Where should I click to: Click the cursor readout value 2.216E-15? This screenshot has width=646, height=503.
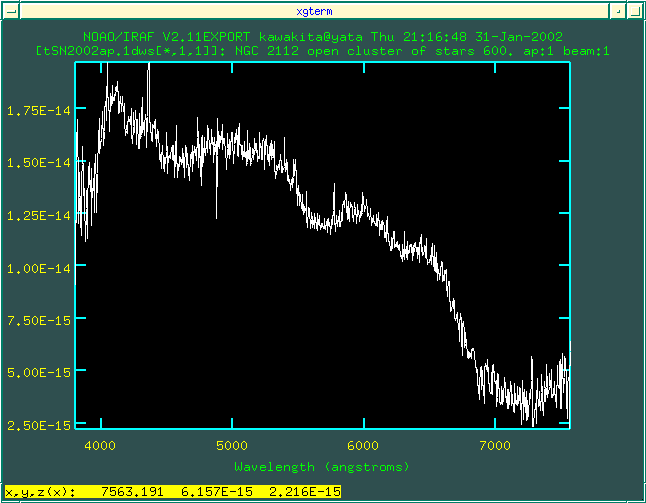coord(305,491)
